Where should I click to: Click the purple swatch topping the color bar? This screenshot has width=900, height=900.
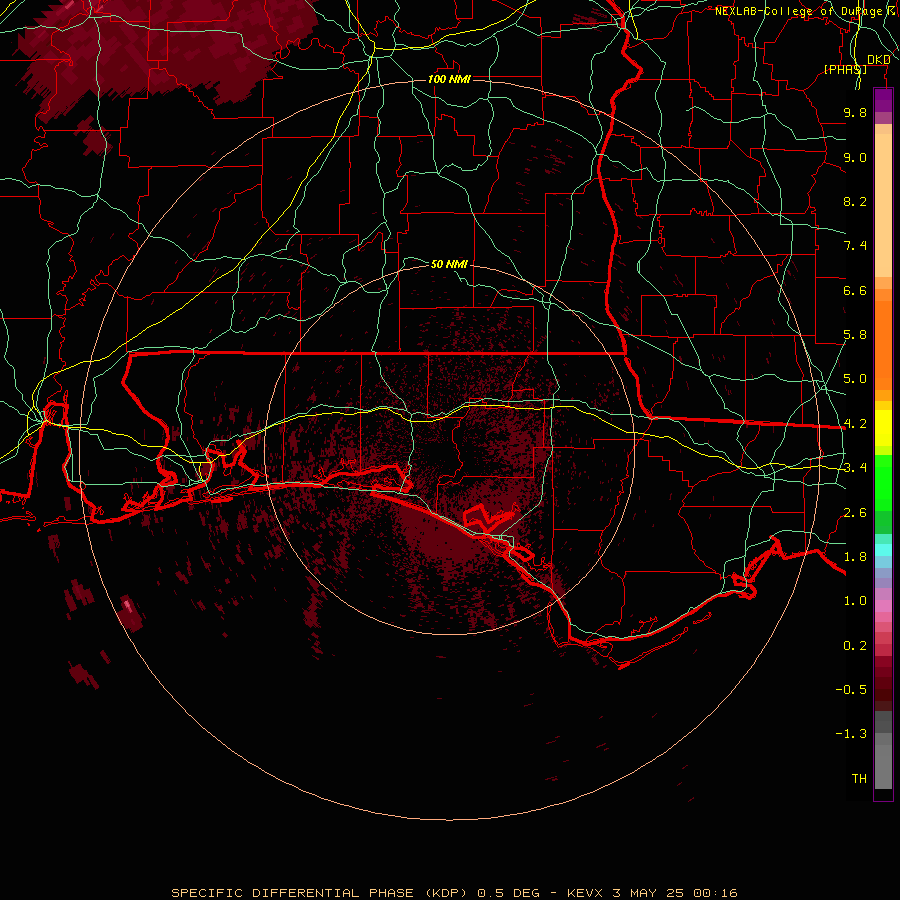(883, 100)
